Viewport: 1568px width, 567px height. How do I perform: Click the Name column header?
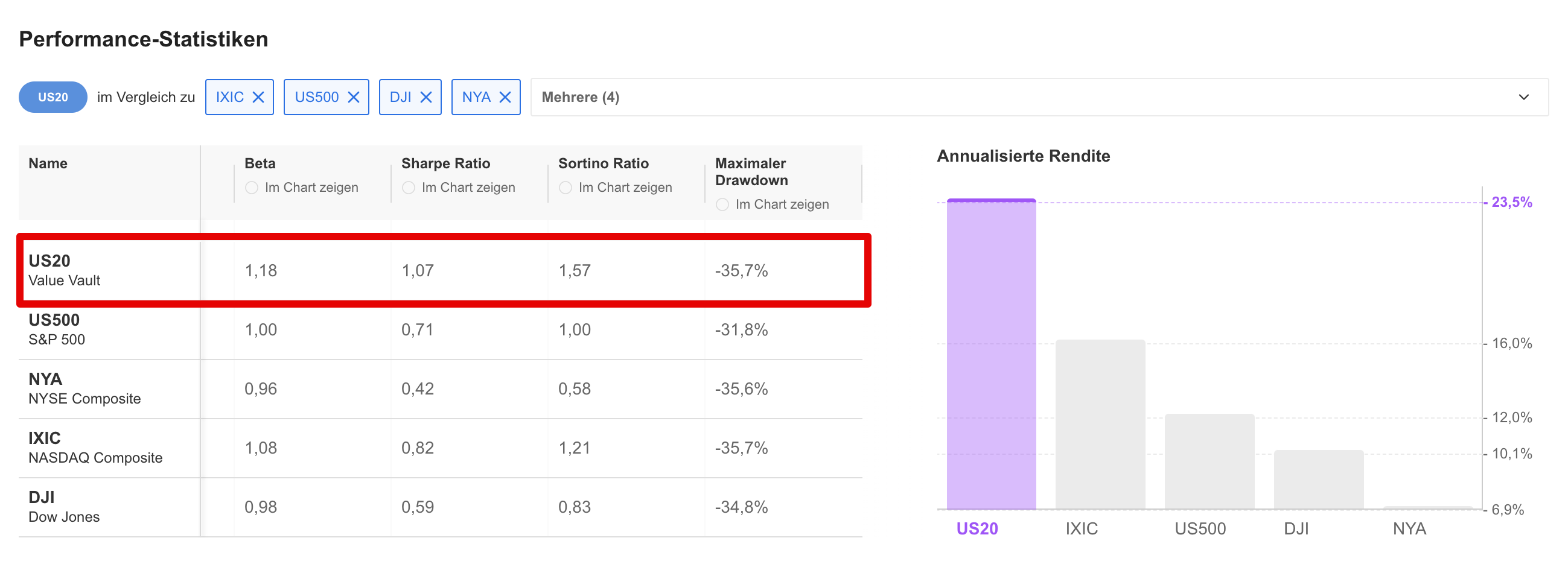coord(48,163)
